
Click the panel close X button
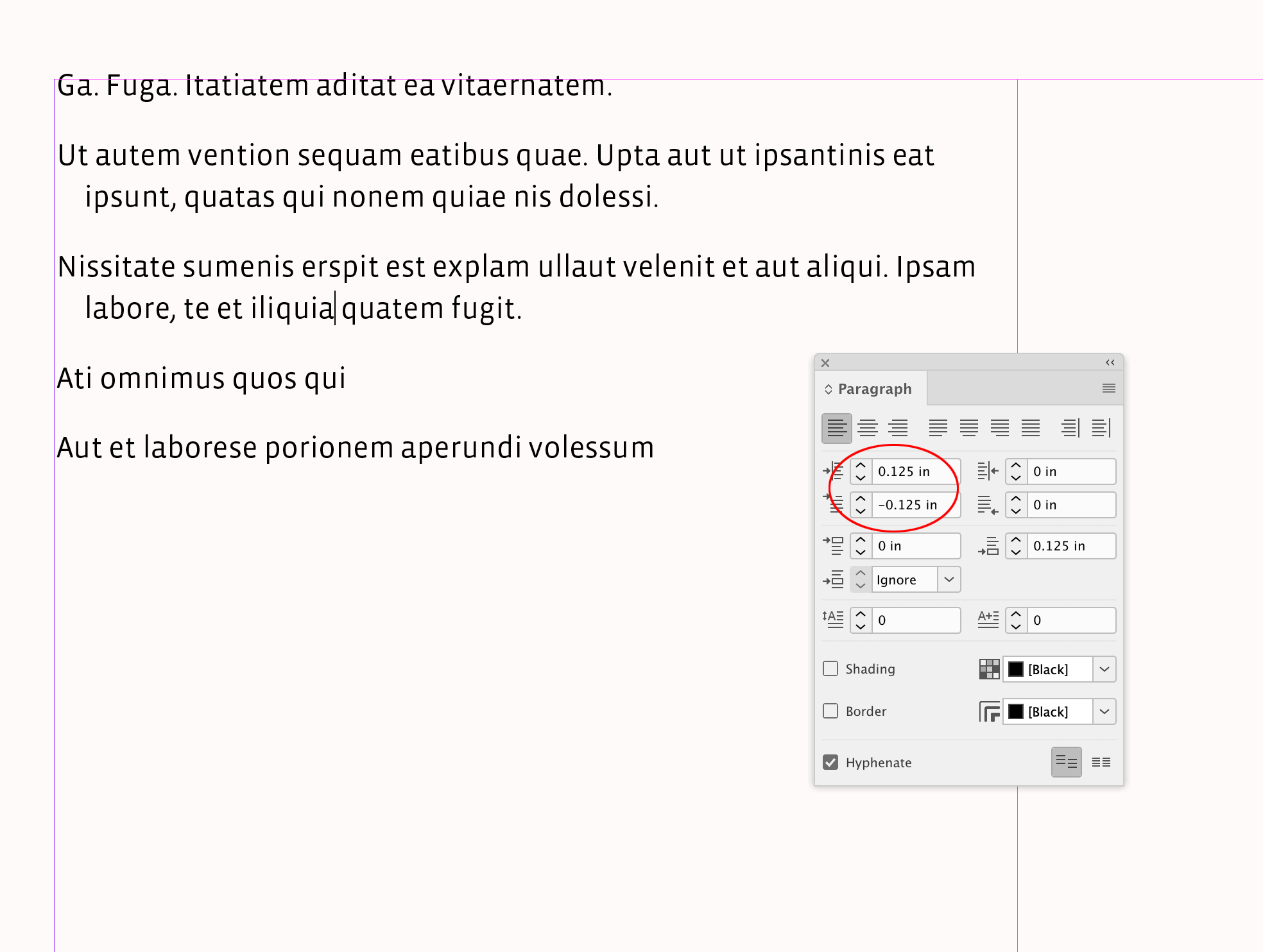coord(825,362)
